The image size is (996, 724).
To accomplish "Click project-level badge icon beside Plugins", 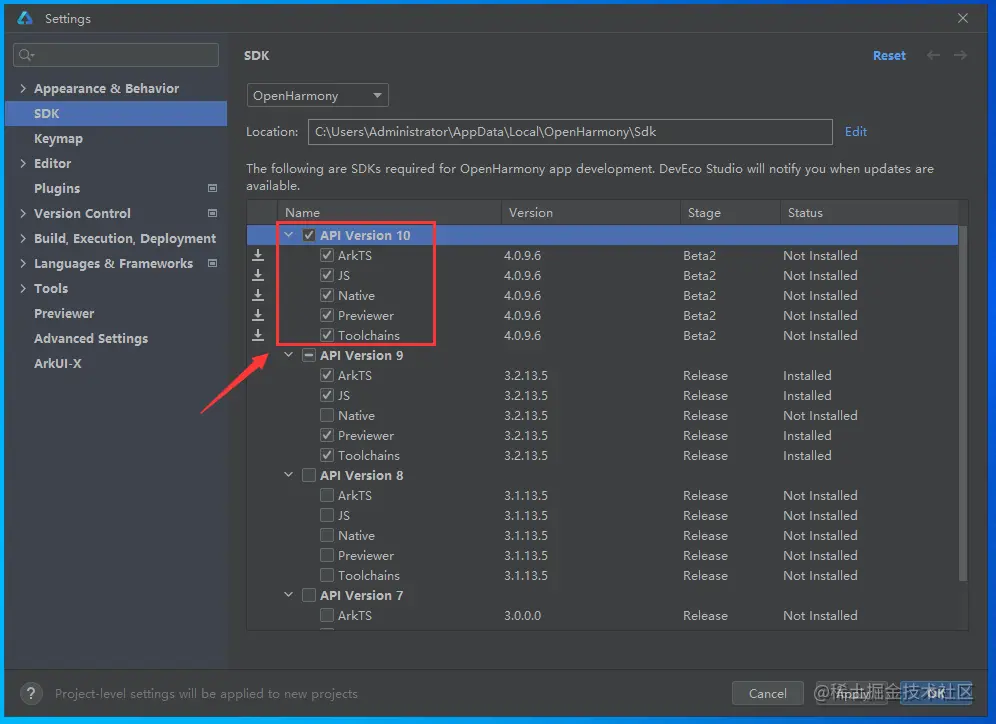I will tap(213, 188).
